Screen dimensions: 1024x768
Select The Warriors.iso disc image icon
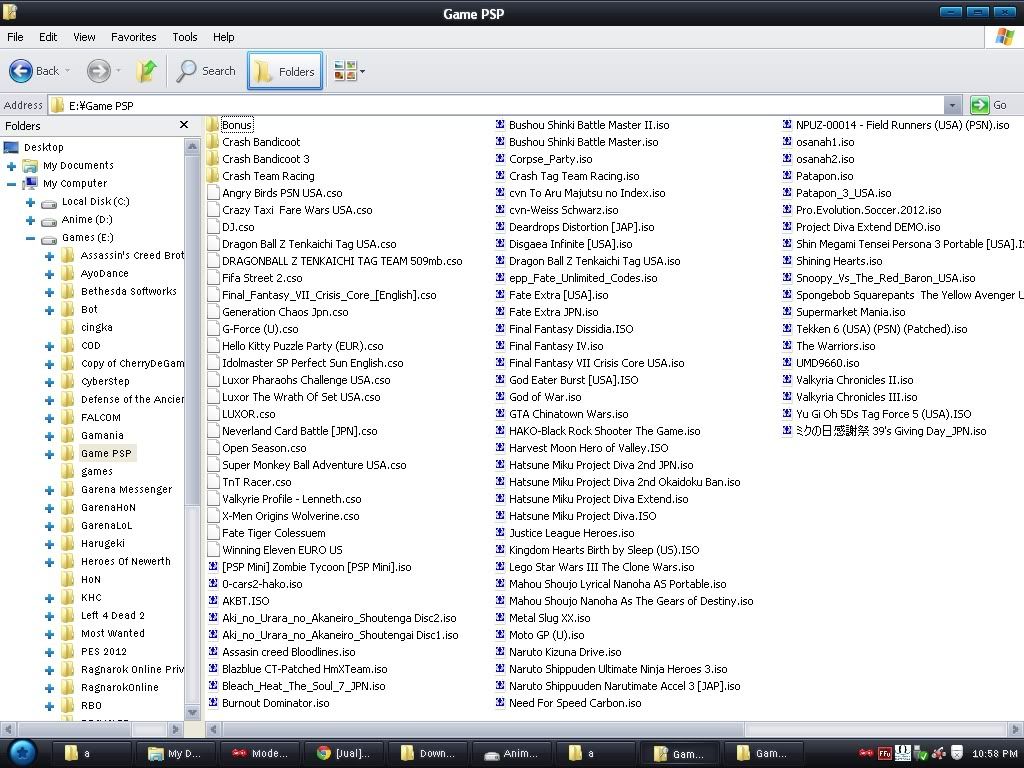click(787, 345)
